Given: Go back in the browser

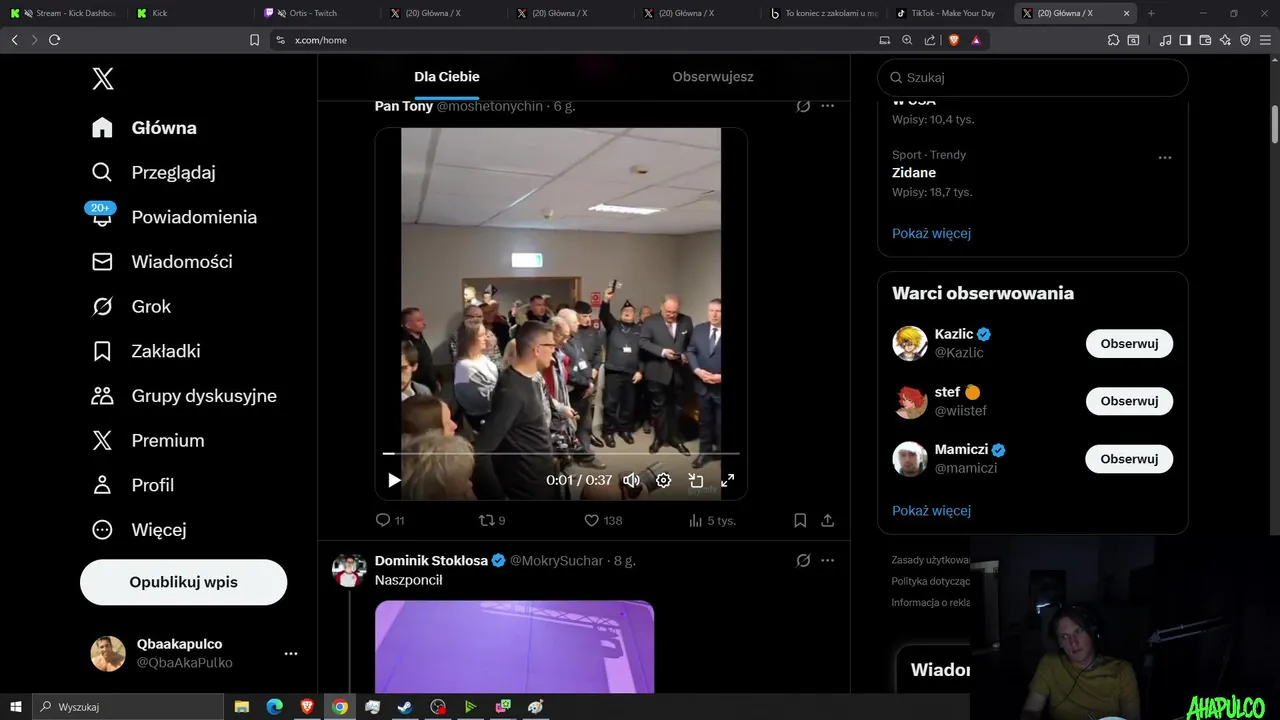Looking at the screenshot, I should (x=14, y=40).
